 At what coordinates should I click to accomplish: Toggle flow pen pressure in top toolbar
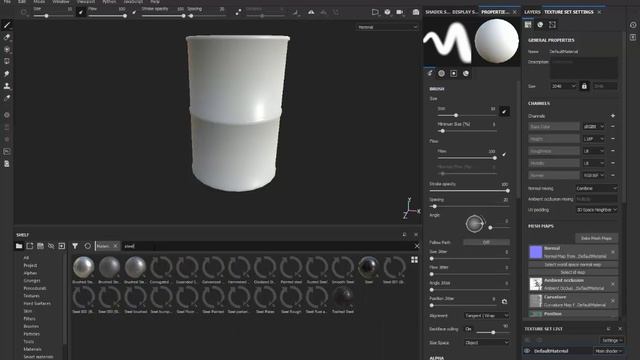pyautogui.click(x=134, y=12)
